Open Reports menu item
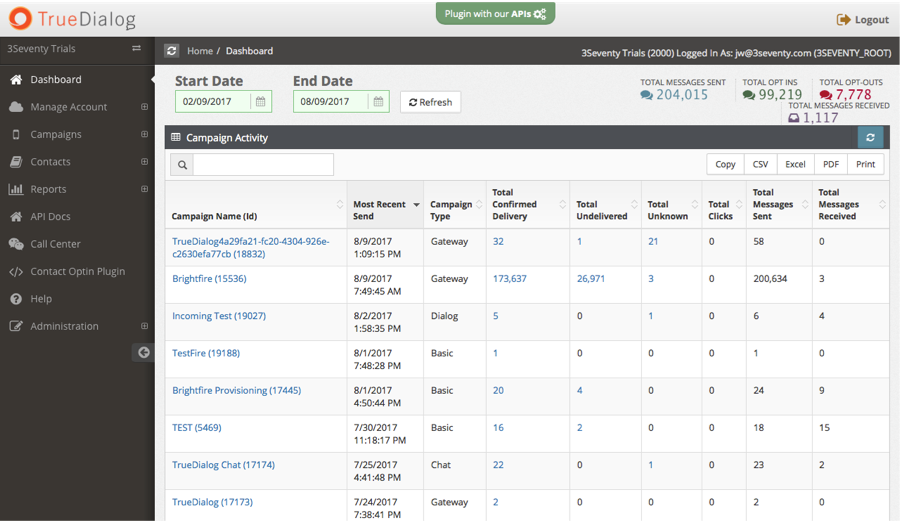 (x=48, y=189)
